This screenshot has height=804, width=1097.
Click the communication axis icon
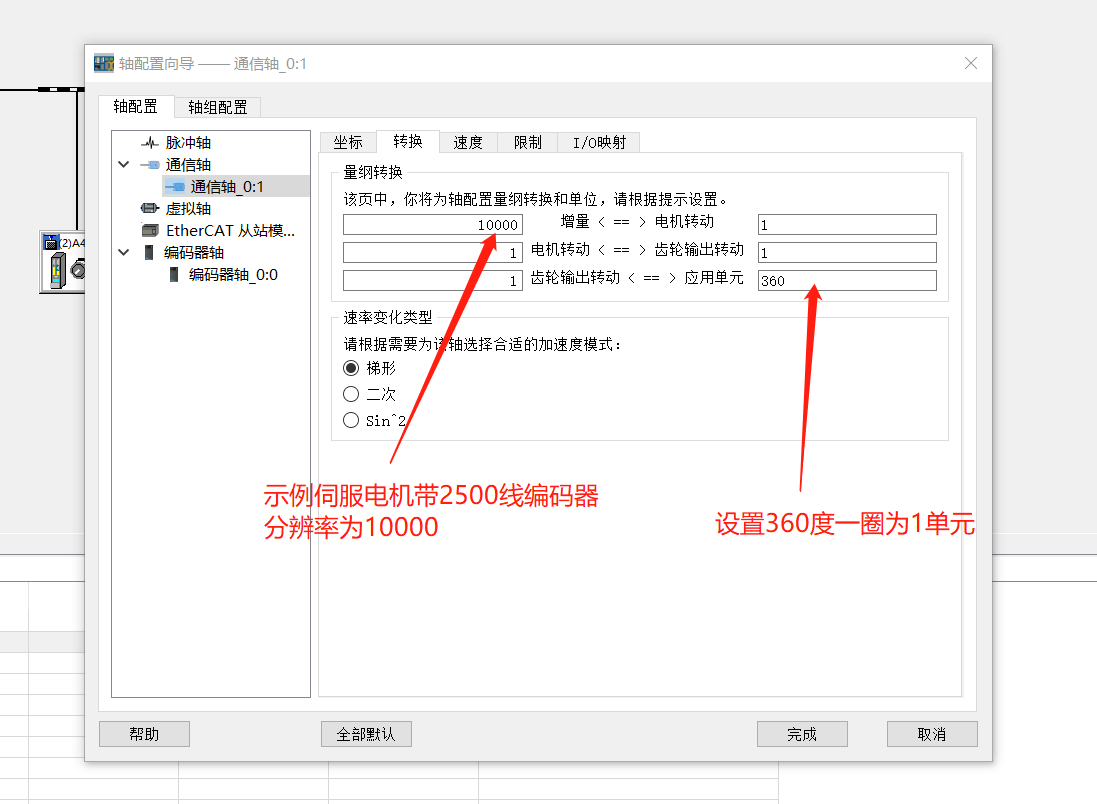tap(150, 165)
